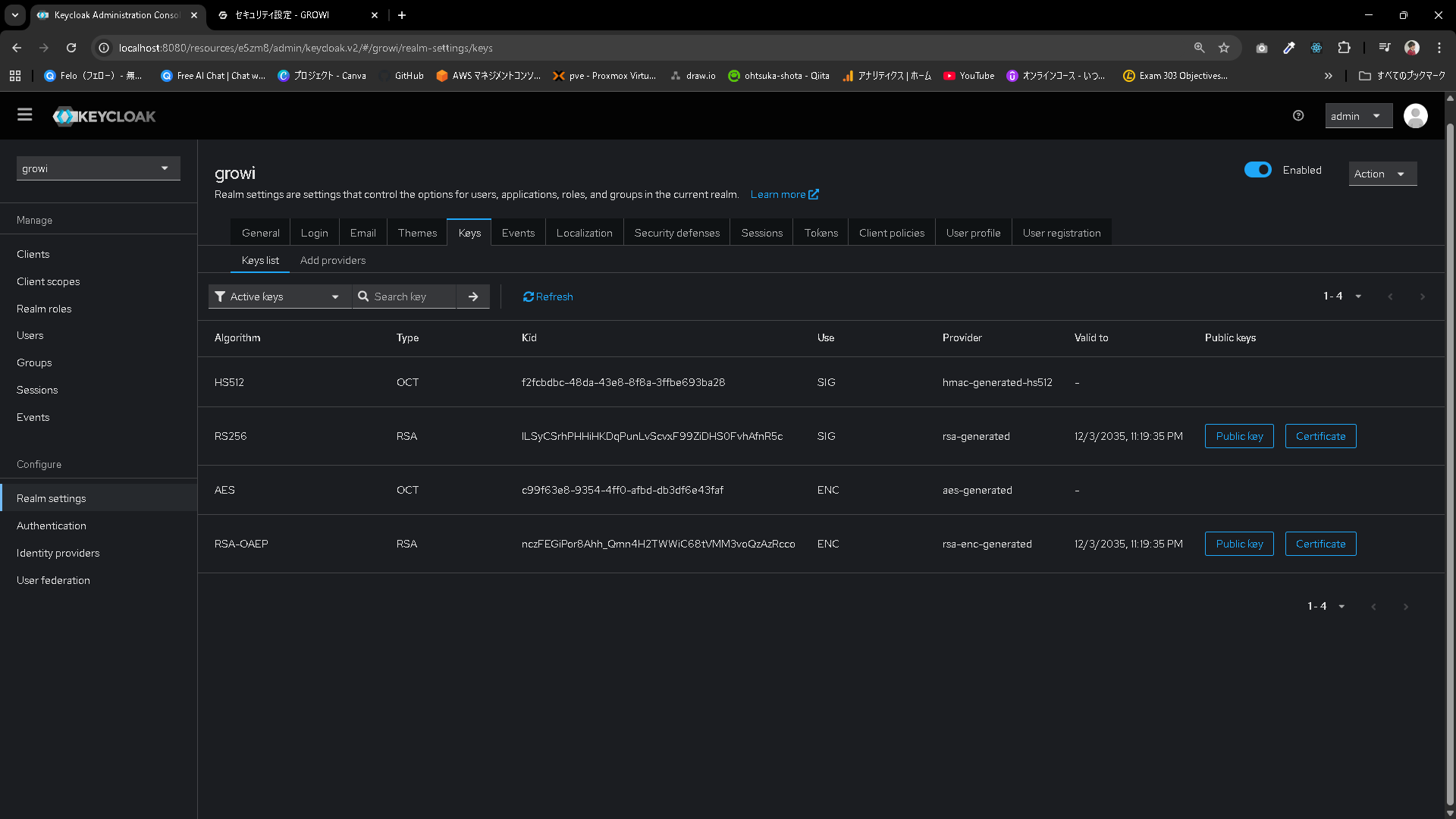
Task: Click the Keycloak logo
Action: [105, 116]
